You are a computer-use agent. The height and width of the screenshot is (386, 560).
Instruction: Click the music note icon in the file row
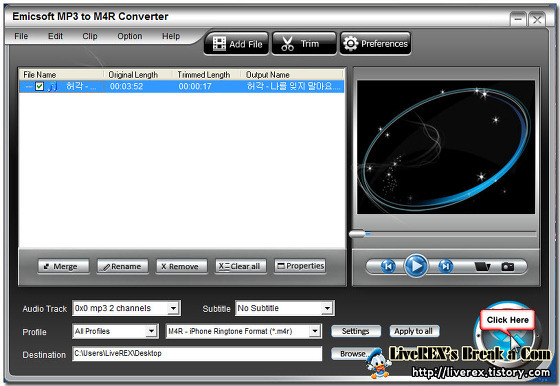click(x=52, y=86)
